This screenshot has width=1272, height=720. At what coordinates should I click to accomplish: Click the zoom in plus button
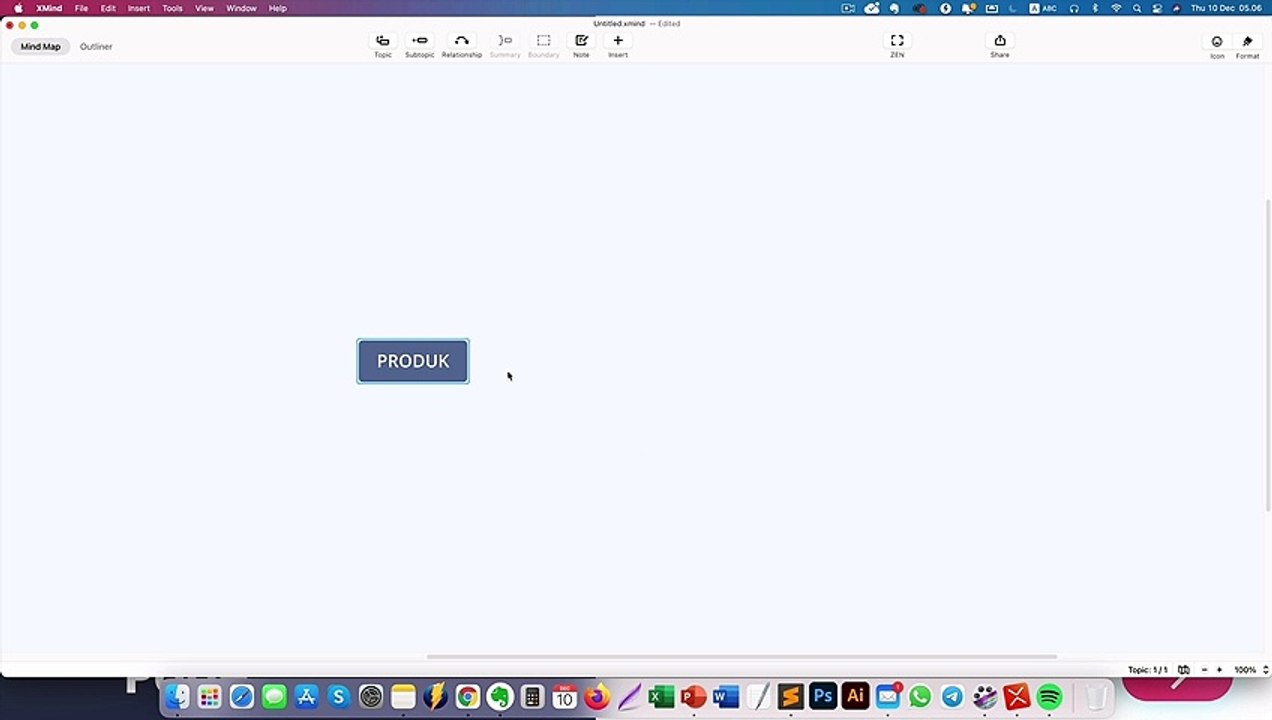pyautogui.click(x=1219, y=670)
